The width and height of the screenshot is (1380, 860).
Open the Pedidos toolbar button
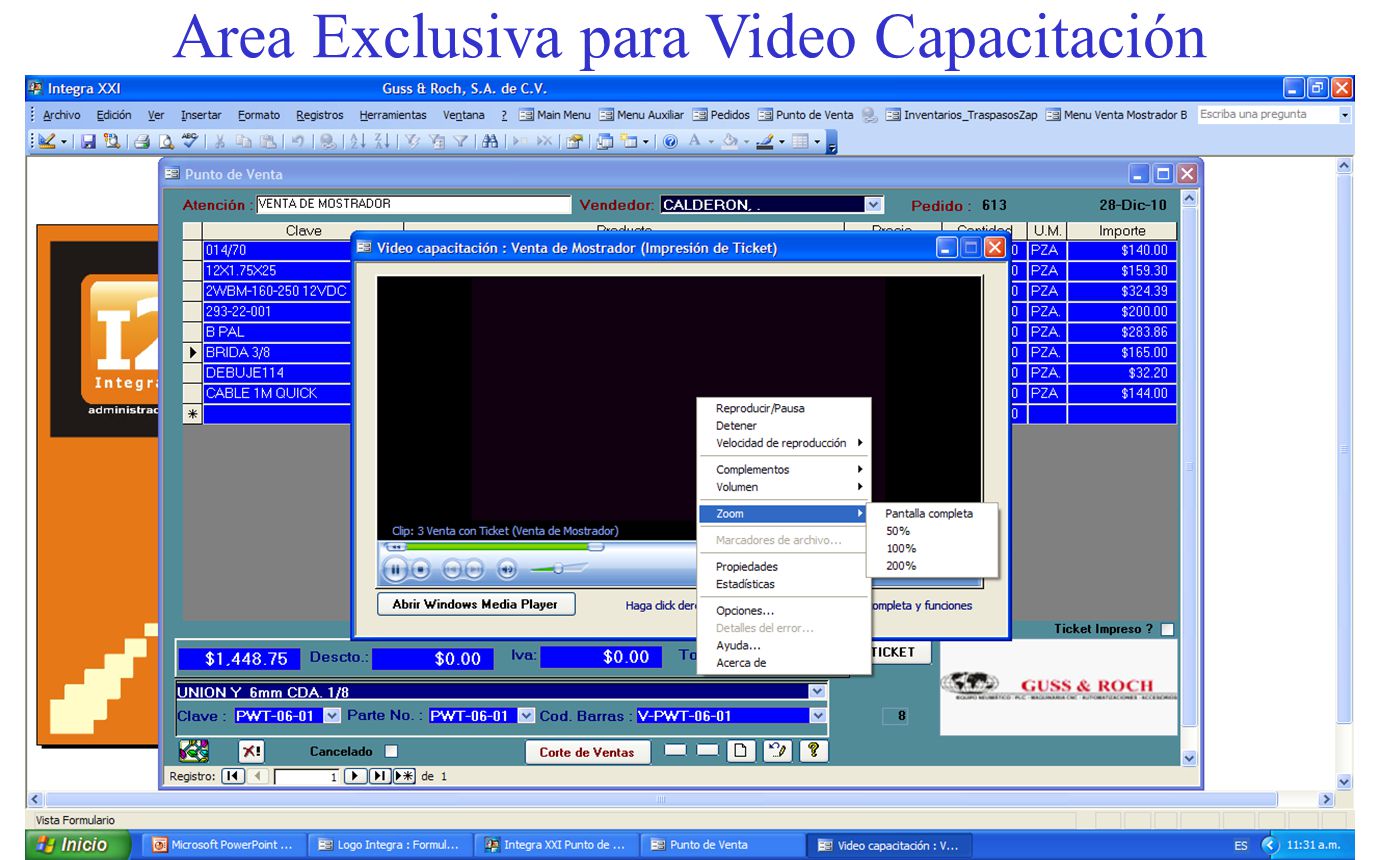[721, 115]
